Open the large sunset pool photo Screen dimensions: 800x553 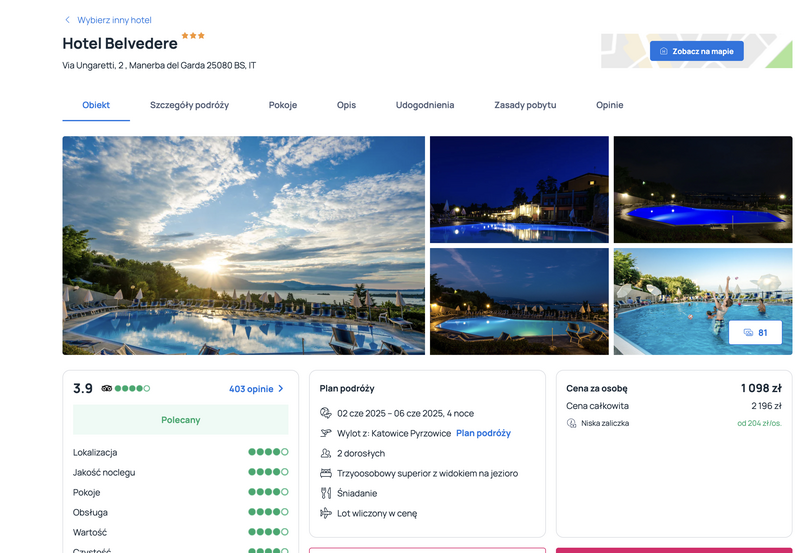tap(243, 245)
